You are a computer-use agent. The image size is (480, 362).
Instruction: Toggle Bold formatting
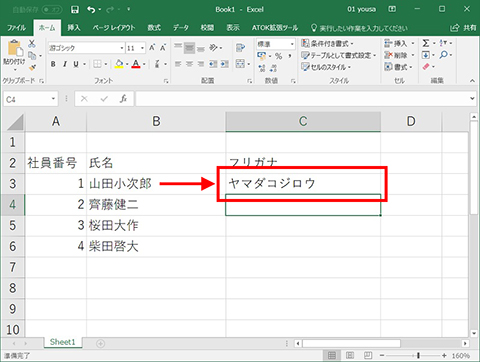pos(53,64)
